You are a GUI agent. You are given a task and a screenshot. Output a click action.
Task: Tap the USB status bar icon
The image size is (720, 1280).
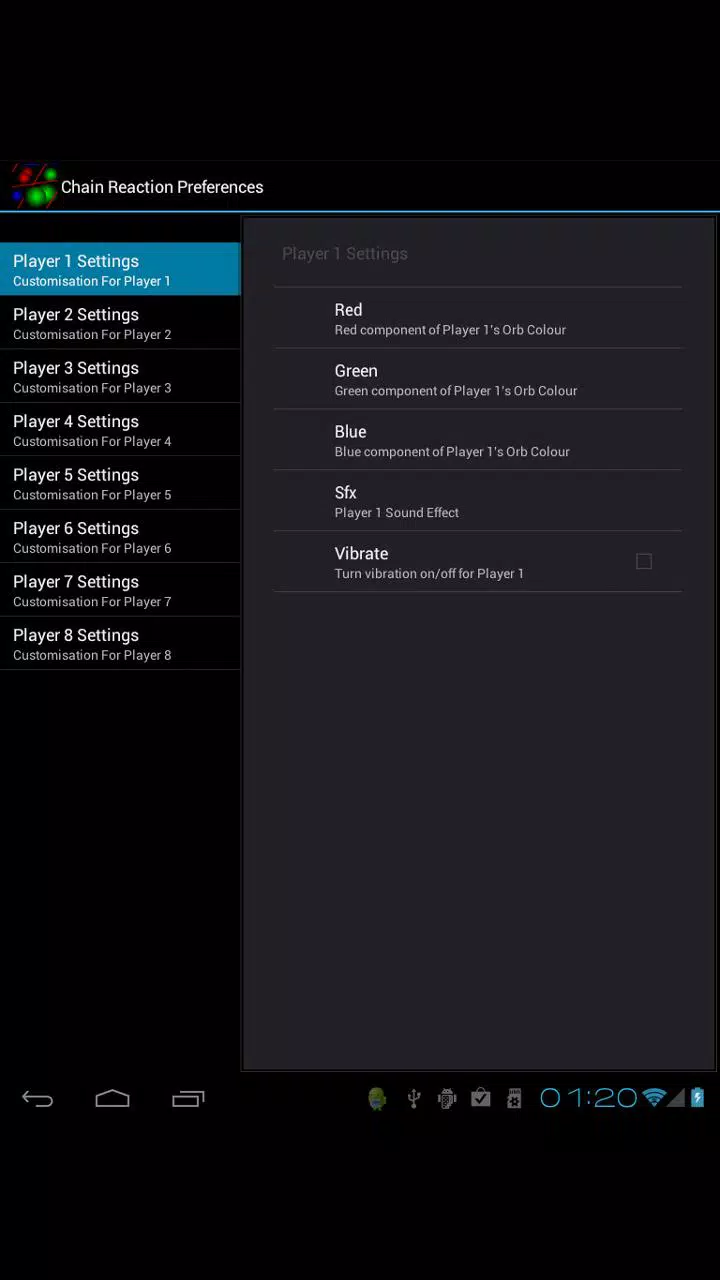coord(413,1099)
